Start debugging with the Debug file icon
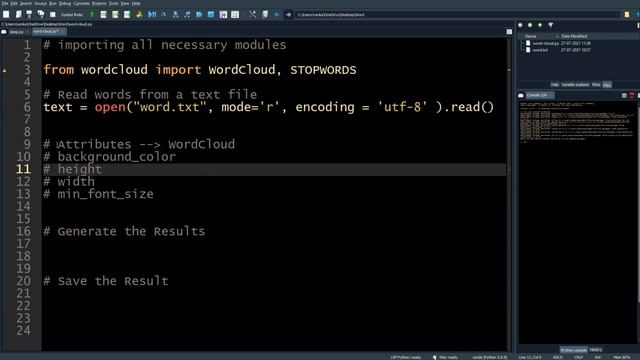This screenshot has width=640, height=360. click(152, 14)
